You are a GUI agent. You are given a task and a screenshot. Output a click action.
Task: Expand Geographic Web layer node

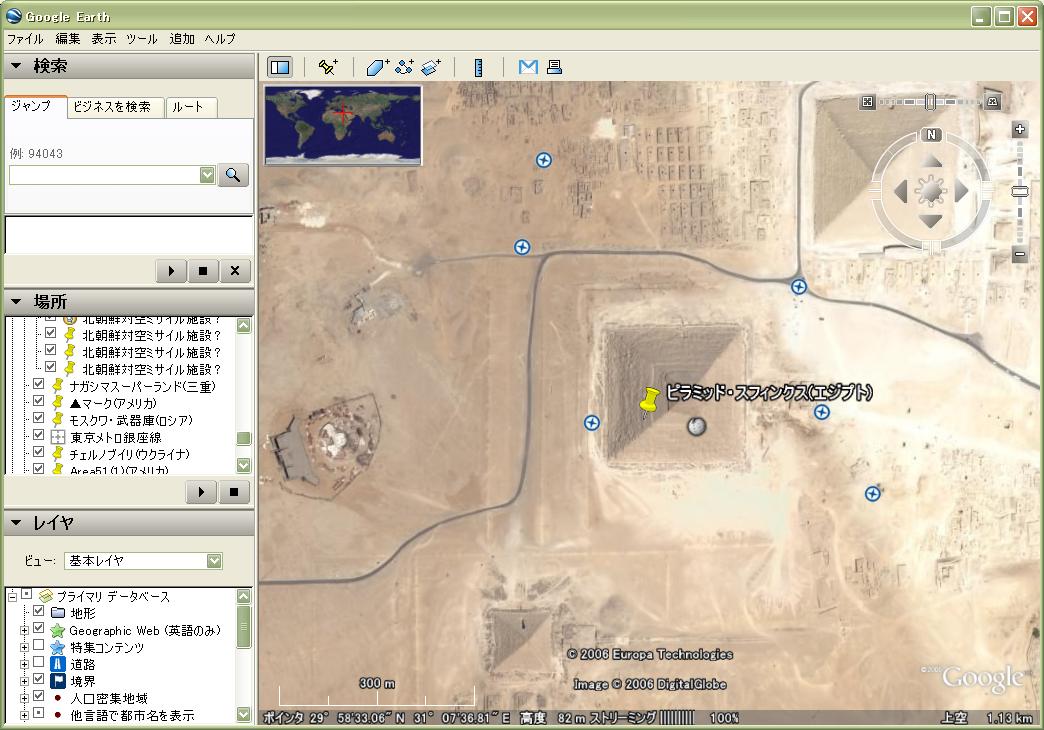pos(25,630)
